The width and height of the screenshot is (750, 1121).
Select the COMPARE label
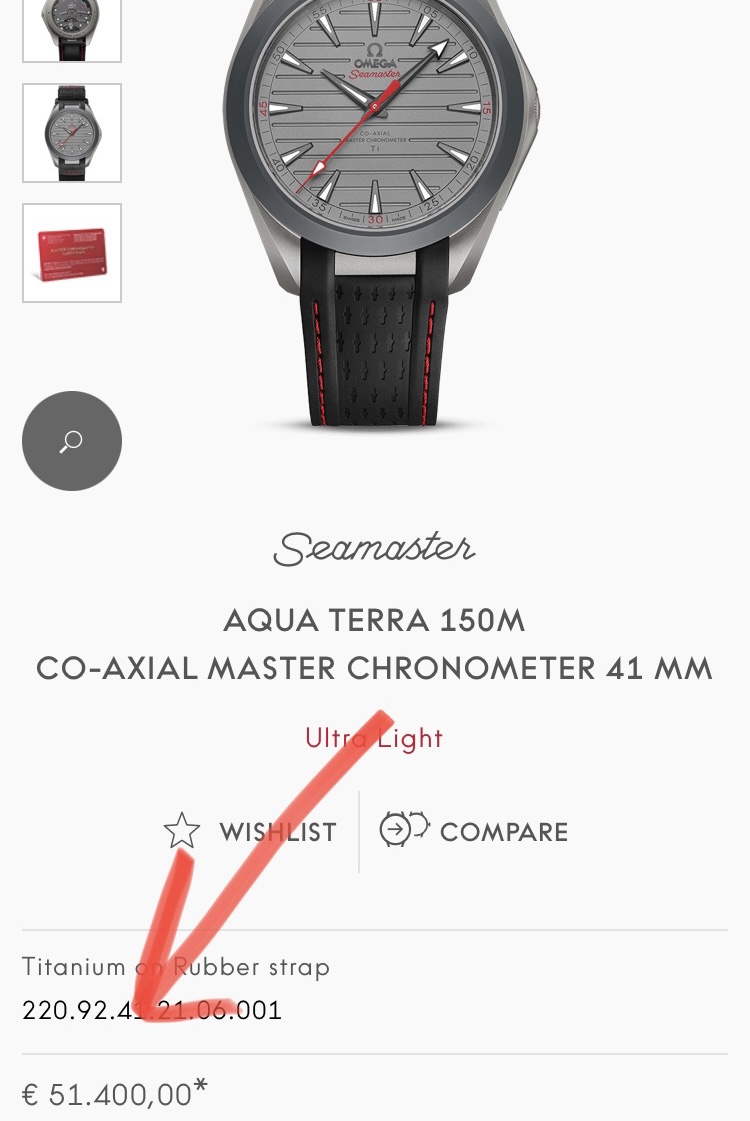click(504, 832)
